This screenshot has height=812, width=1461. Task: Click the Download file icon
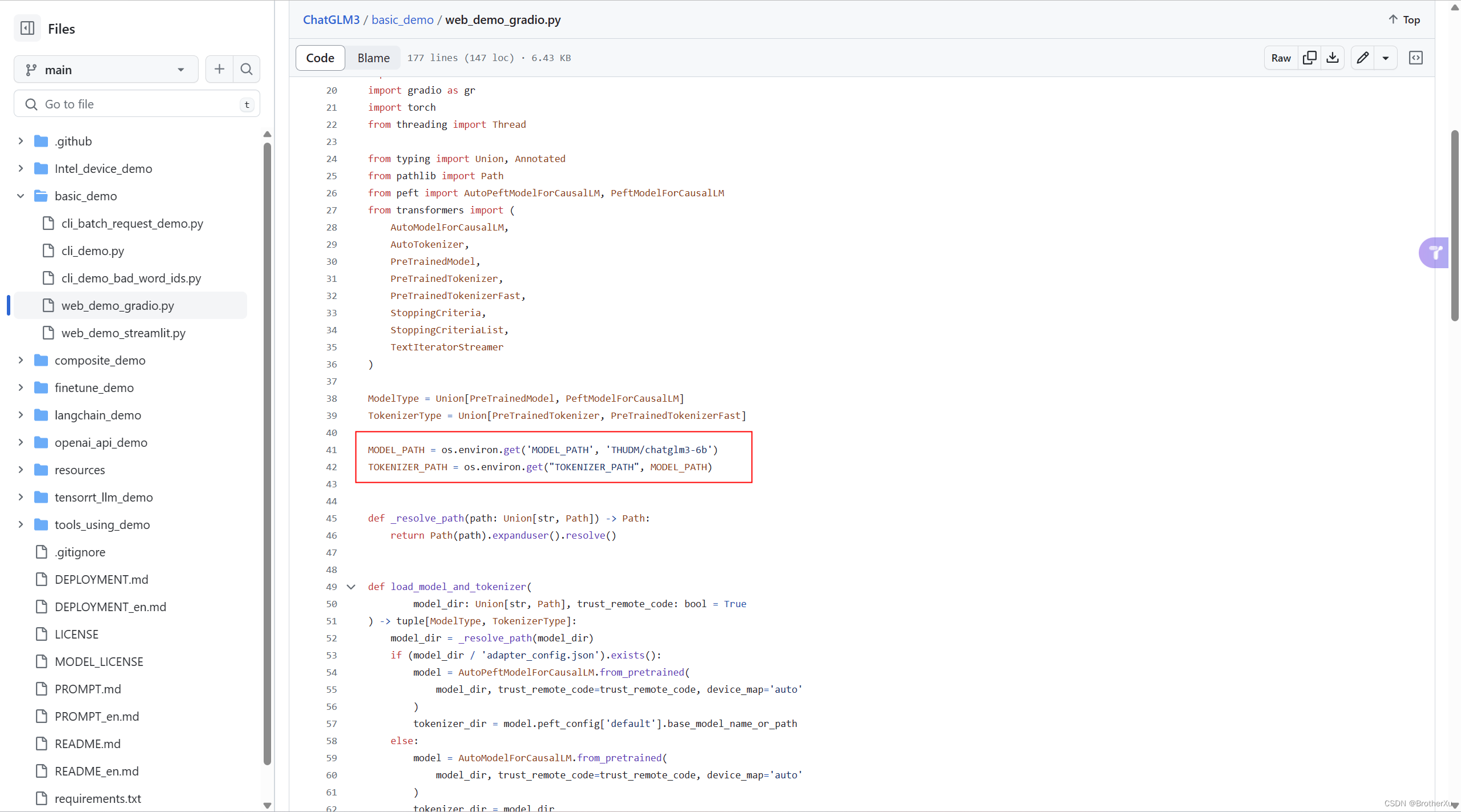click(x=1332, y=57)
